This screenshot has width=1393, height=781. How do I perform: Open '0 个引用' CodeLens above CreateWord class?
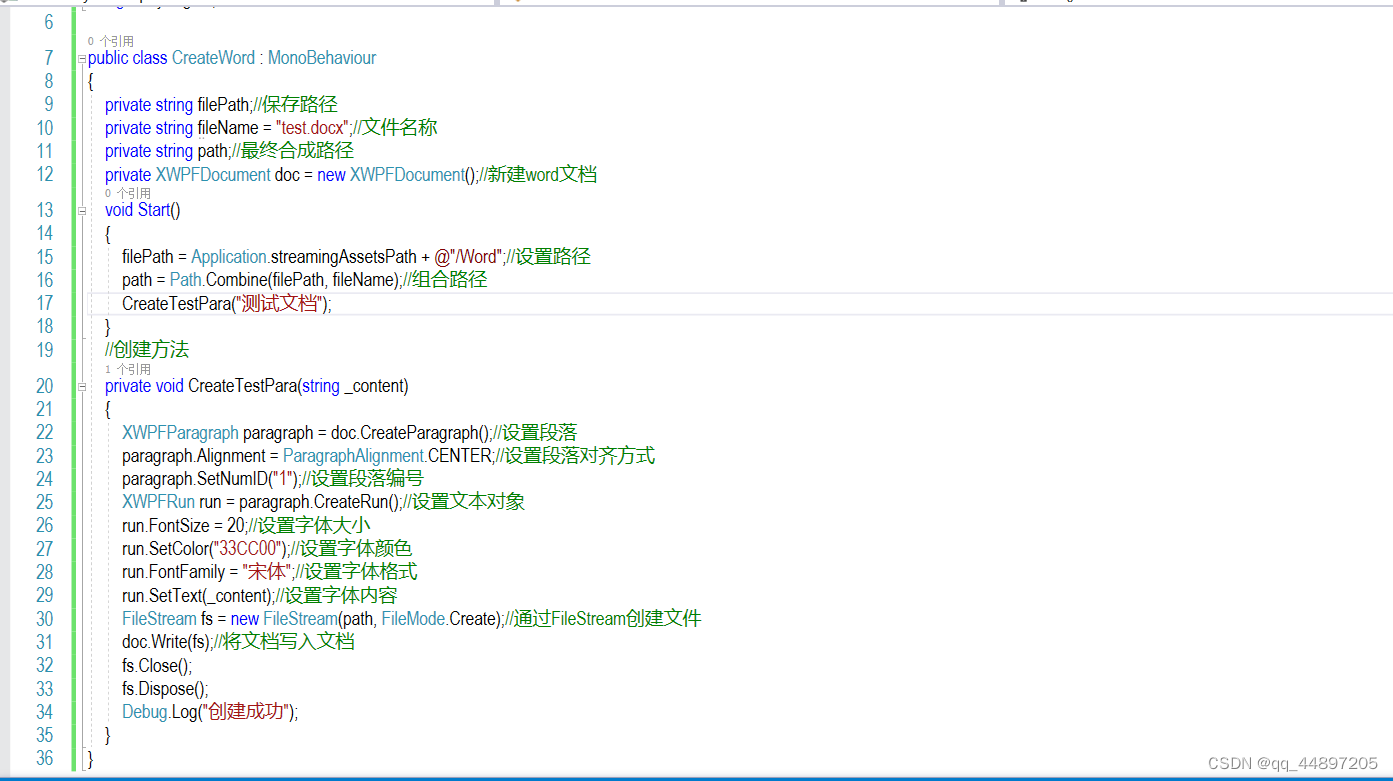coord(111,41)
